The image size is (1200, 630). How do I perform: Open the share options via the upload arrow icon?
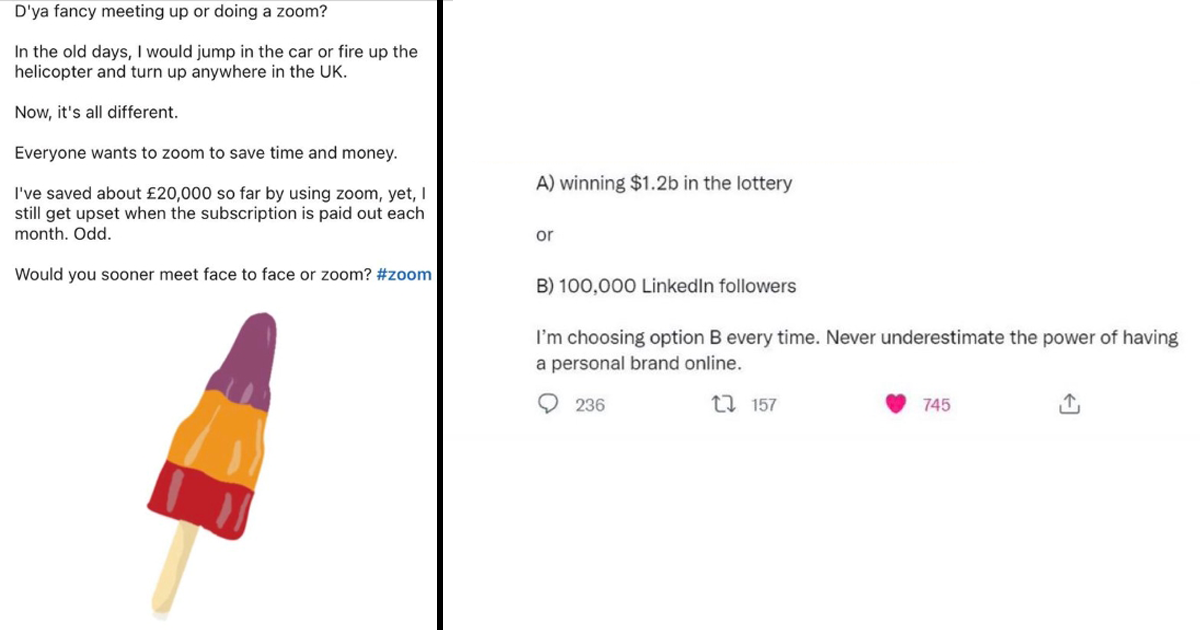tap(1069, 403)
